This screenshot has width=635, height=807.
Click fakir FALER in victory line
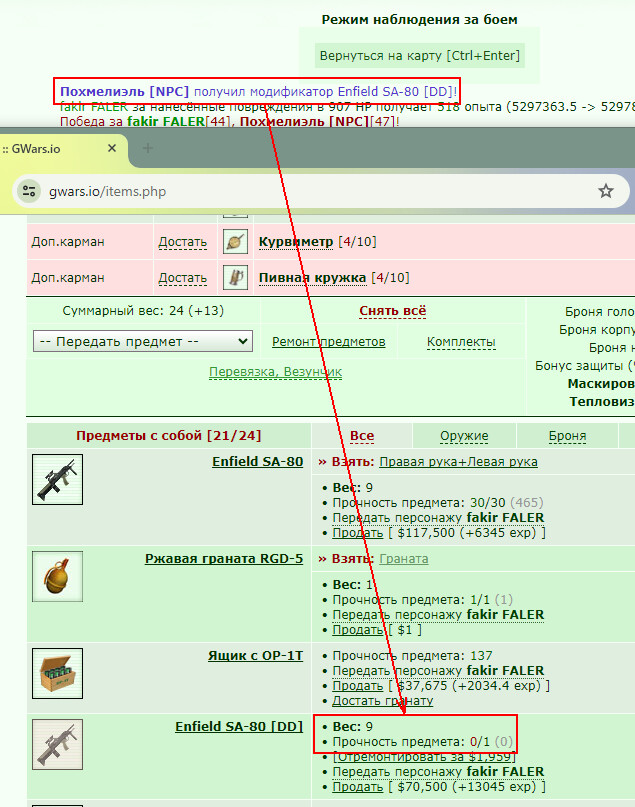(x=166, y=122)
